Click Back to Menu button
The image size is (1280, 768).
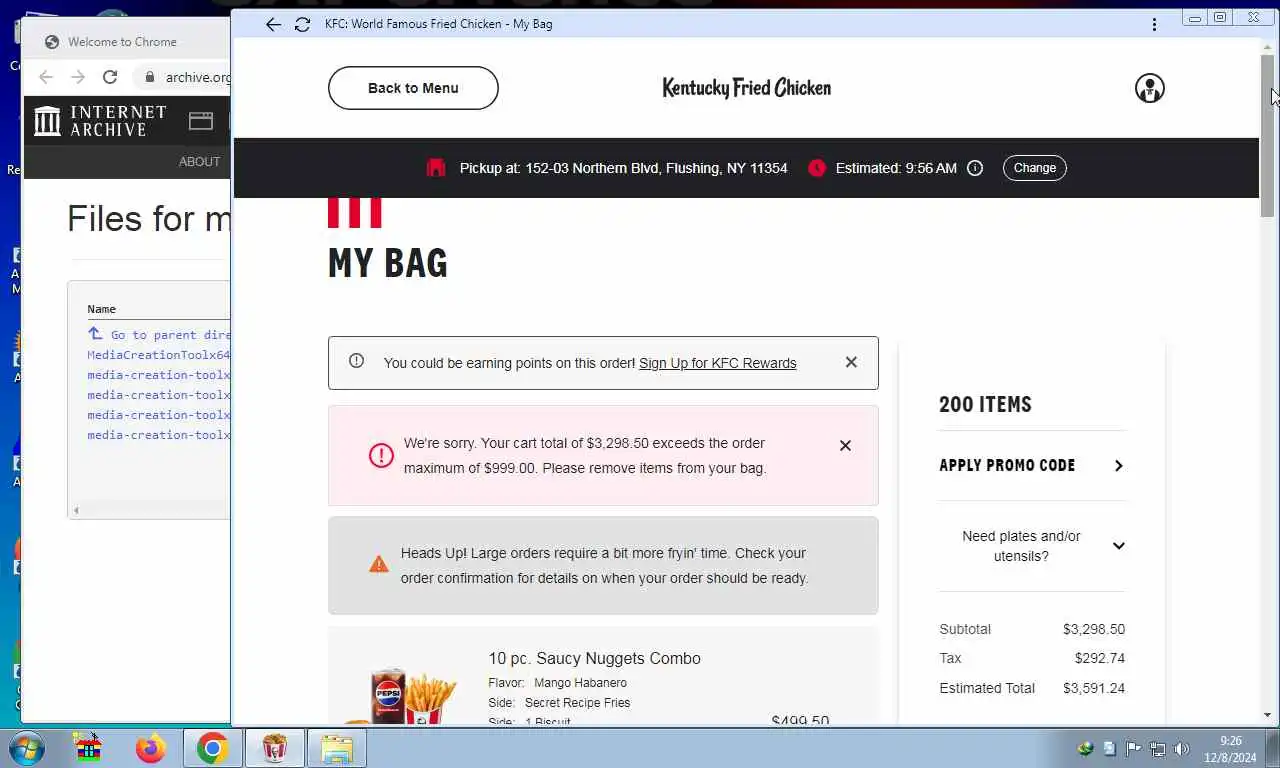click(413, 88)
